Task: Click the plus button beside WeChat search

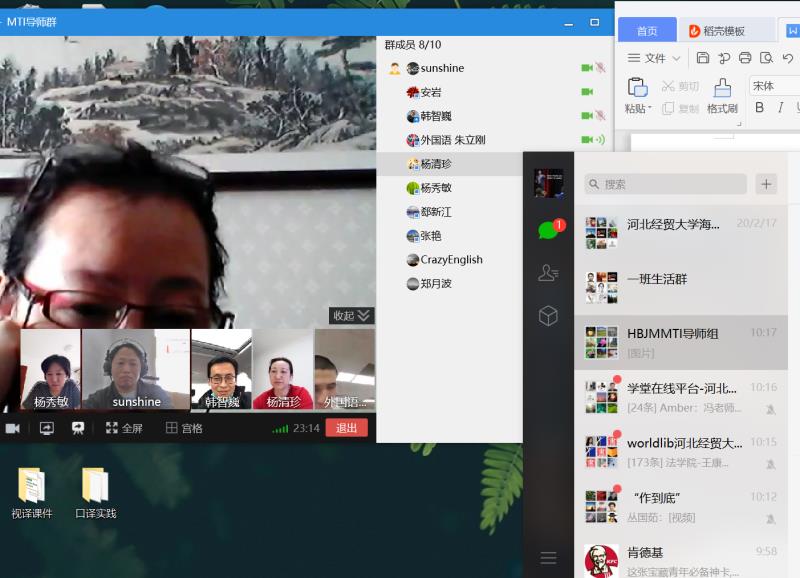Action: point(766,184)
